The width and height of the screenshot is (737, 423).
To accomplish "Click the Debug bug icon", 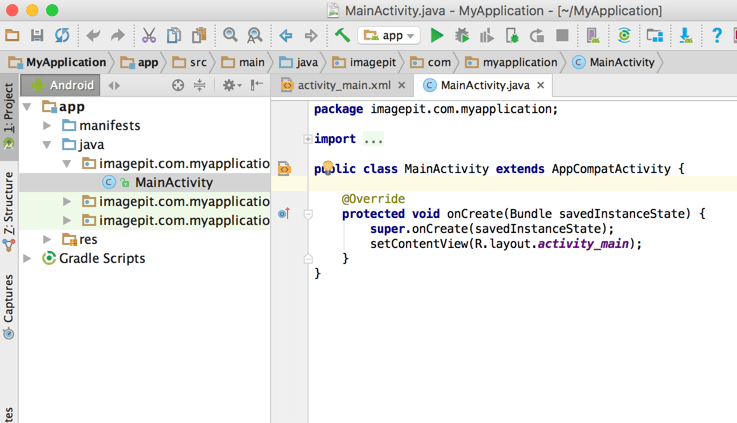I will 462,35.
